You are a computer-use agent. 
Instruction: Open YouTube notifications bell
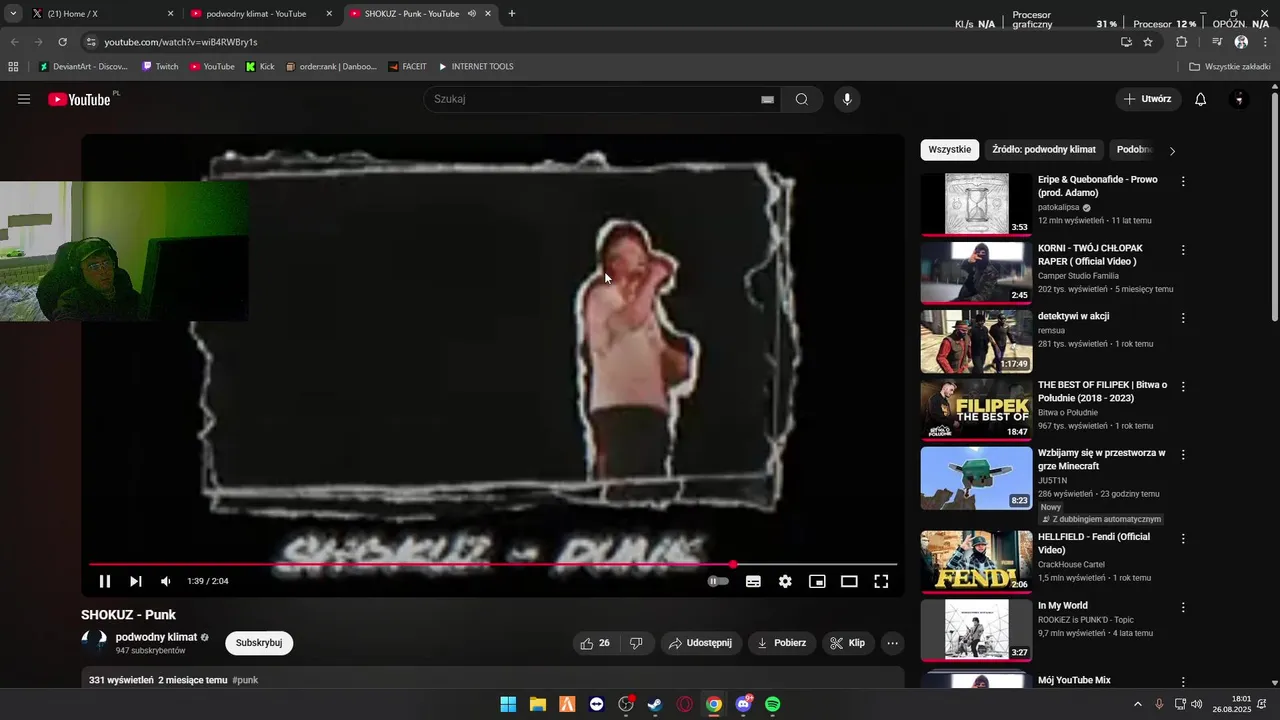tap(1201, 99)
